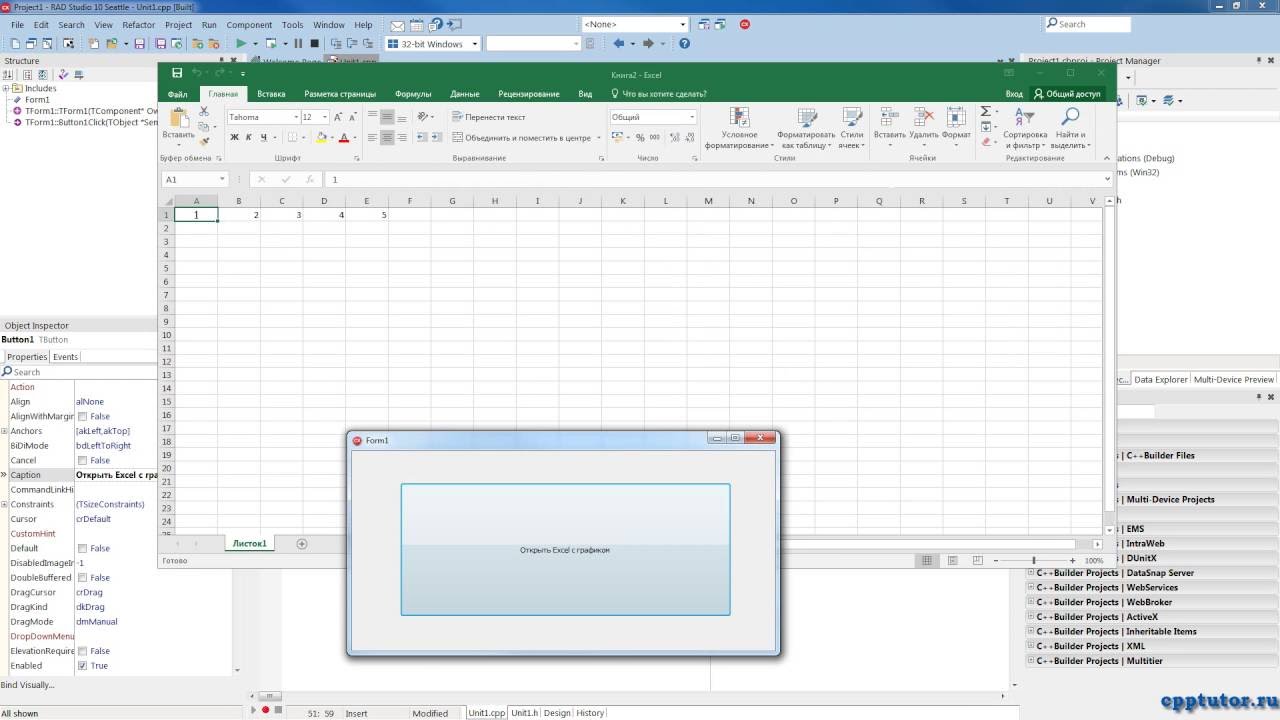Viewport: 1280px width, 720px height.
Task: Switch to Page Break Preview in Excel status bar
Action: (x=977, y=560)
